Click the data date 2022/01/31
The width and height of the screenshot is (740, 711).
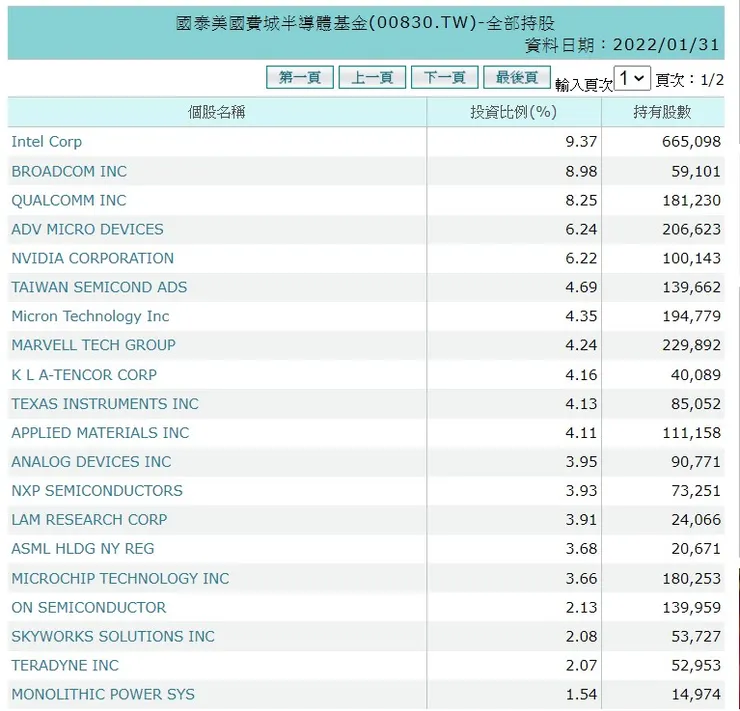click(x=666, y=45)
